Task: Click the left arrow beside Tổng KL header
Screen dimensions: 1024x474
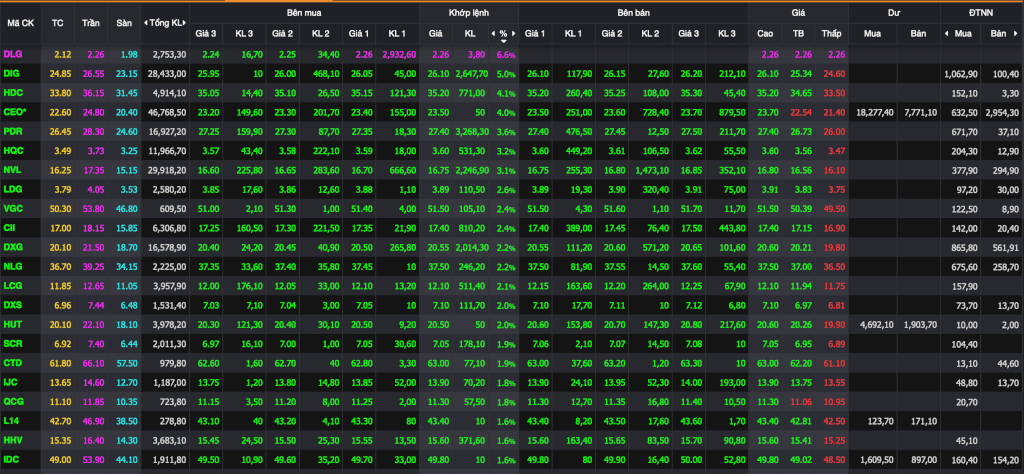Action: tap(145, 23)
